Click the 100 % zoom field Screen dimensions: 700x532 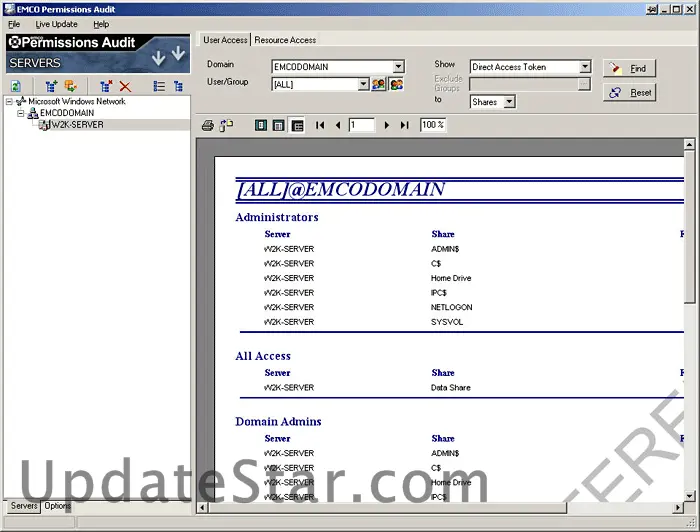click(432, 125)
